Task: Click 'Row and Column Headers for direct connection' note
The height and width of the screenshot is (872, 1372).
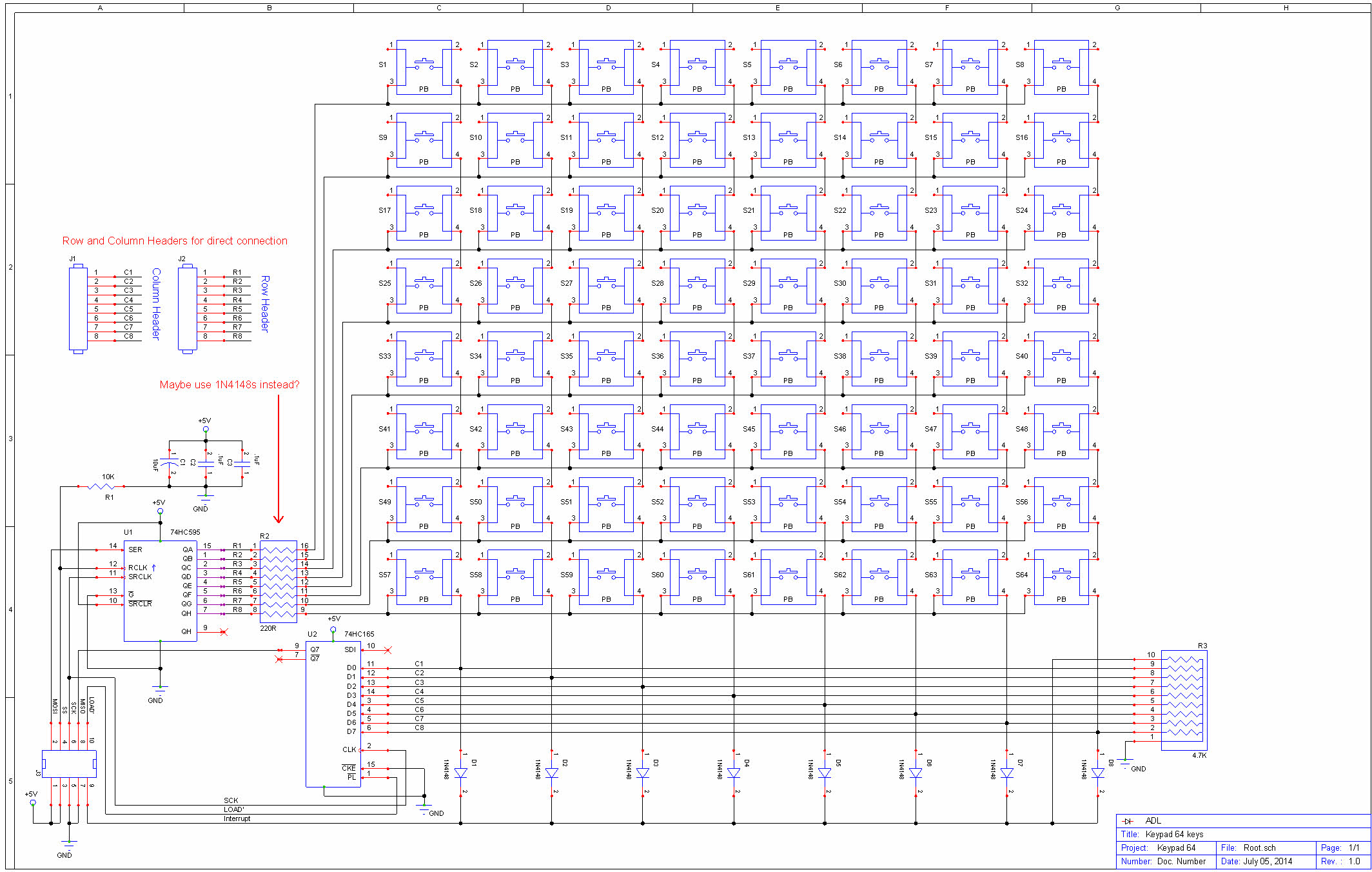Action: coord(174,241)
